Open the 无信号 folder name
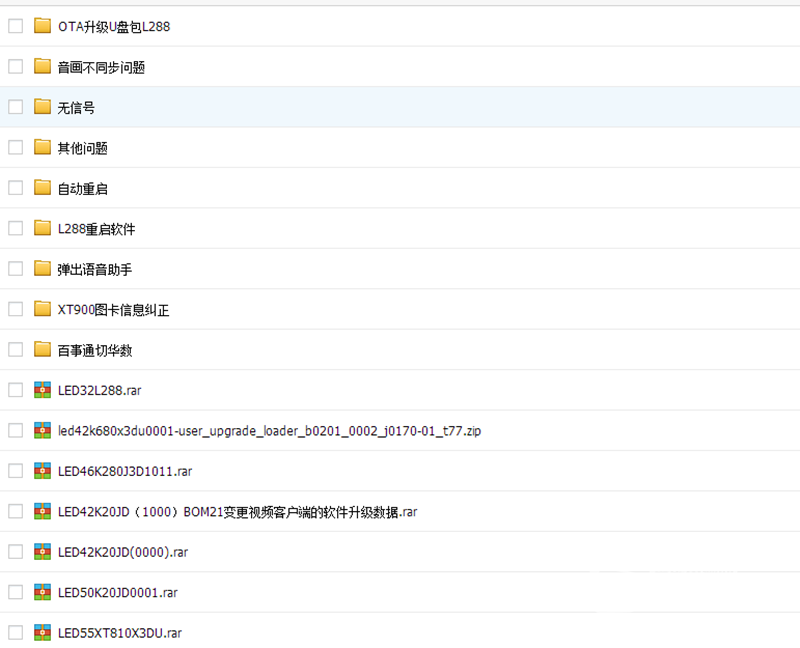This screenshot has height=648, width=800. pos(76,108)
